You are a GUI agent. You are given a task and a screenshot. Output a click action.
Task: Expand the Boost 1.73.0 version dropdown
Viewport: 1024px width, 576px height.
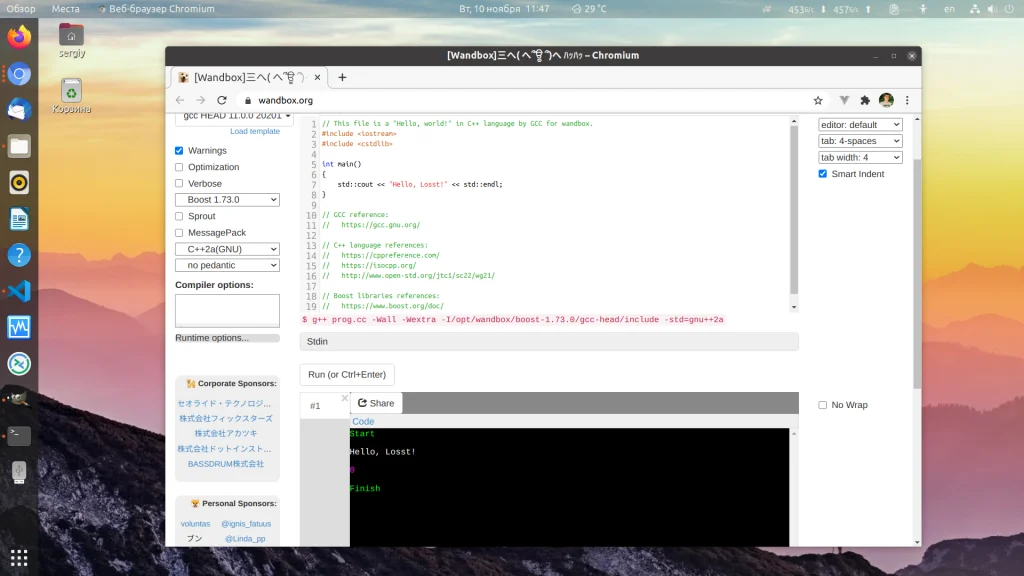[x=227, y=200]
